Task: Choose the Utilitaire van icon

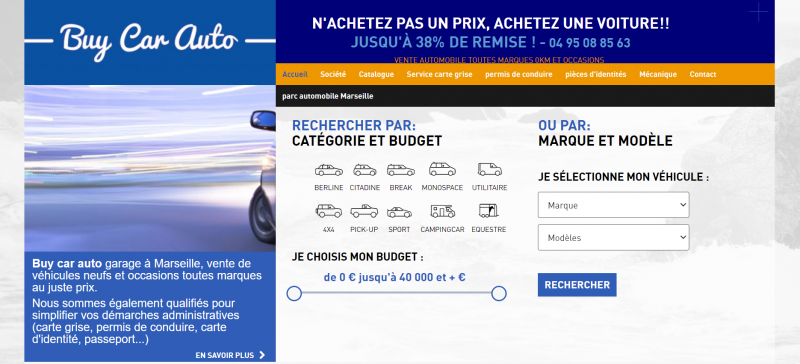Action: click(489, 169)
